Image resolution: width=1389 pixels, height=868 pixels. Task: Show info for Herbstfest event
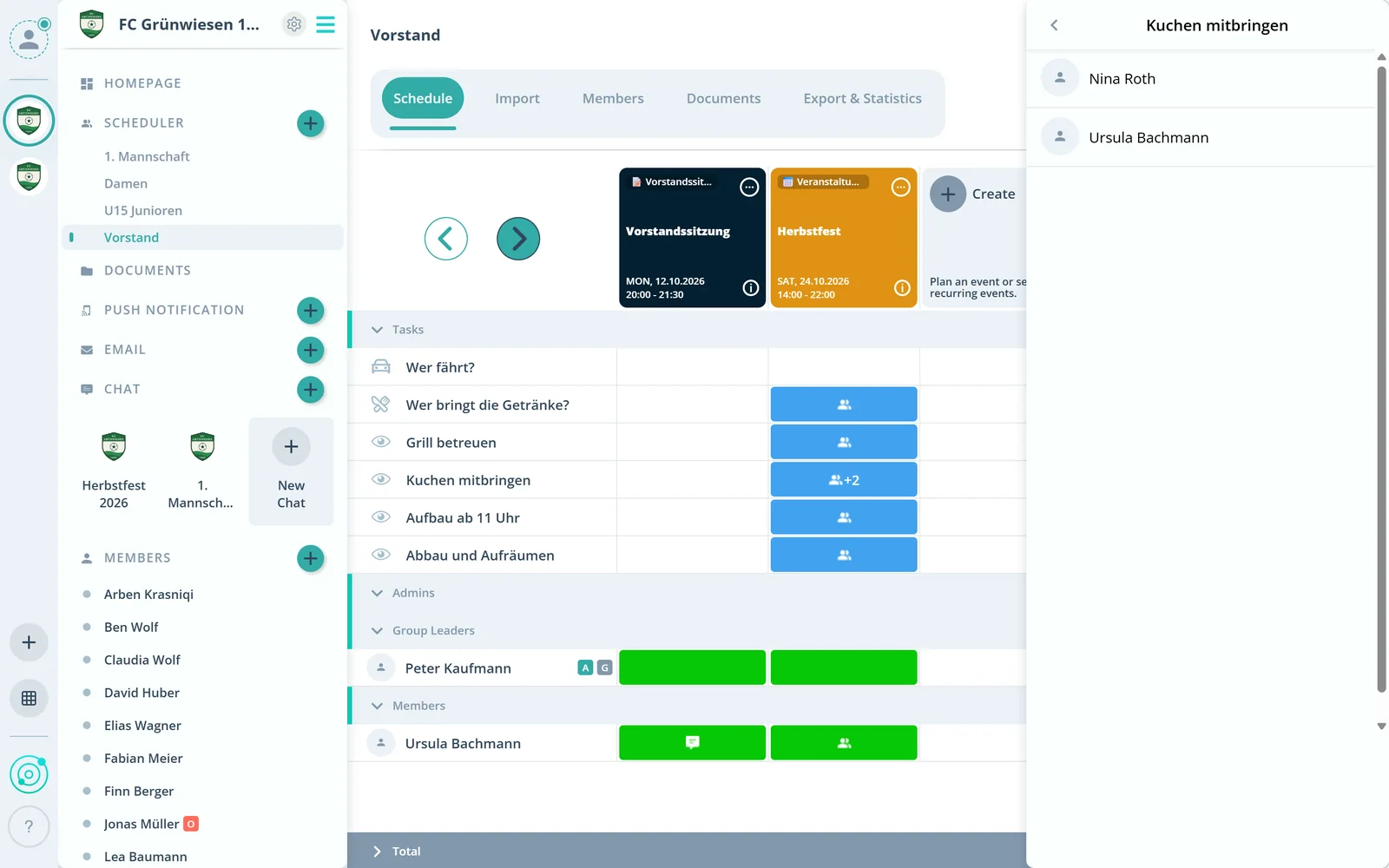[x=903, y=288]
